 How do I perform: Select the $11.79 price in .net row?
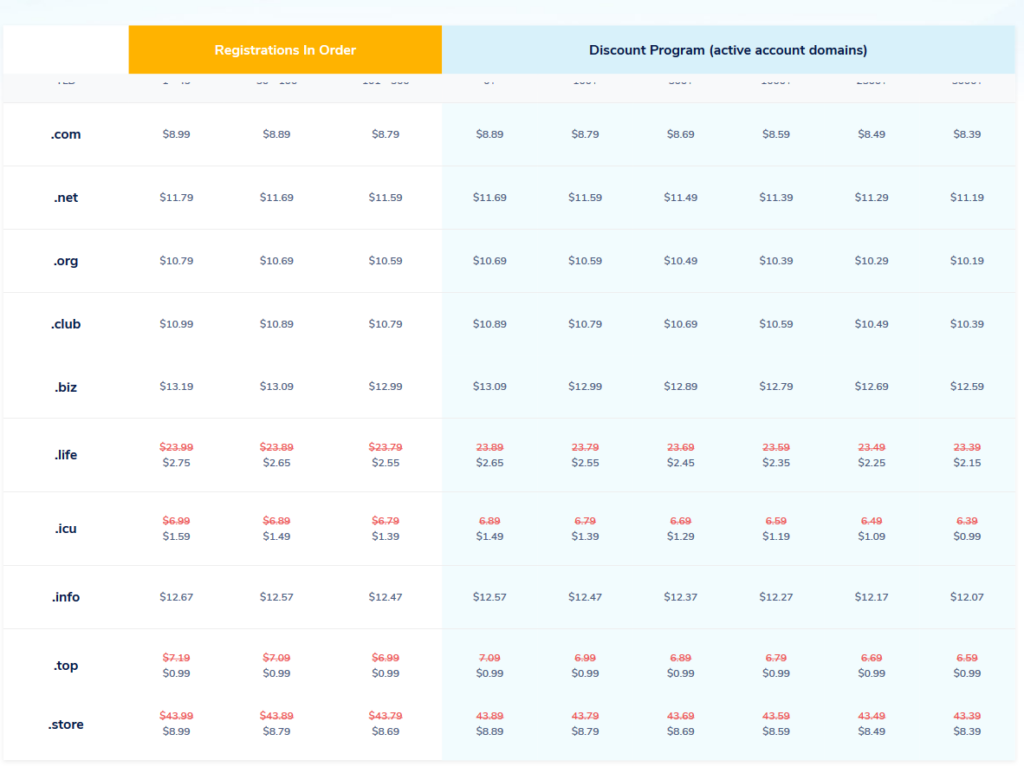(176, 198)
